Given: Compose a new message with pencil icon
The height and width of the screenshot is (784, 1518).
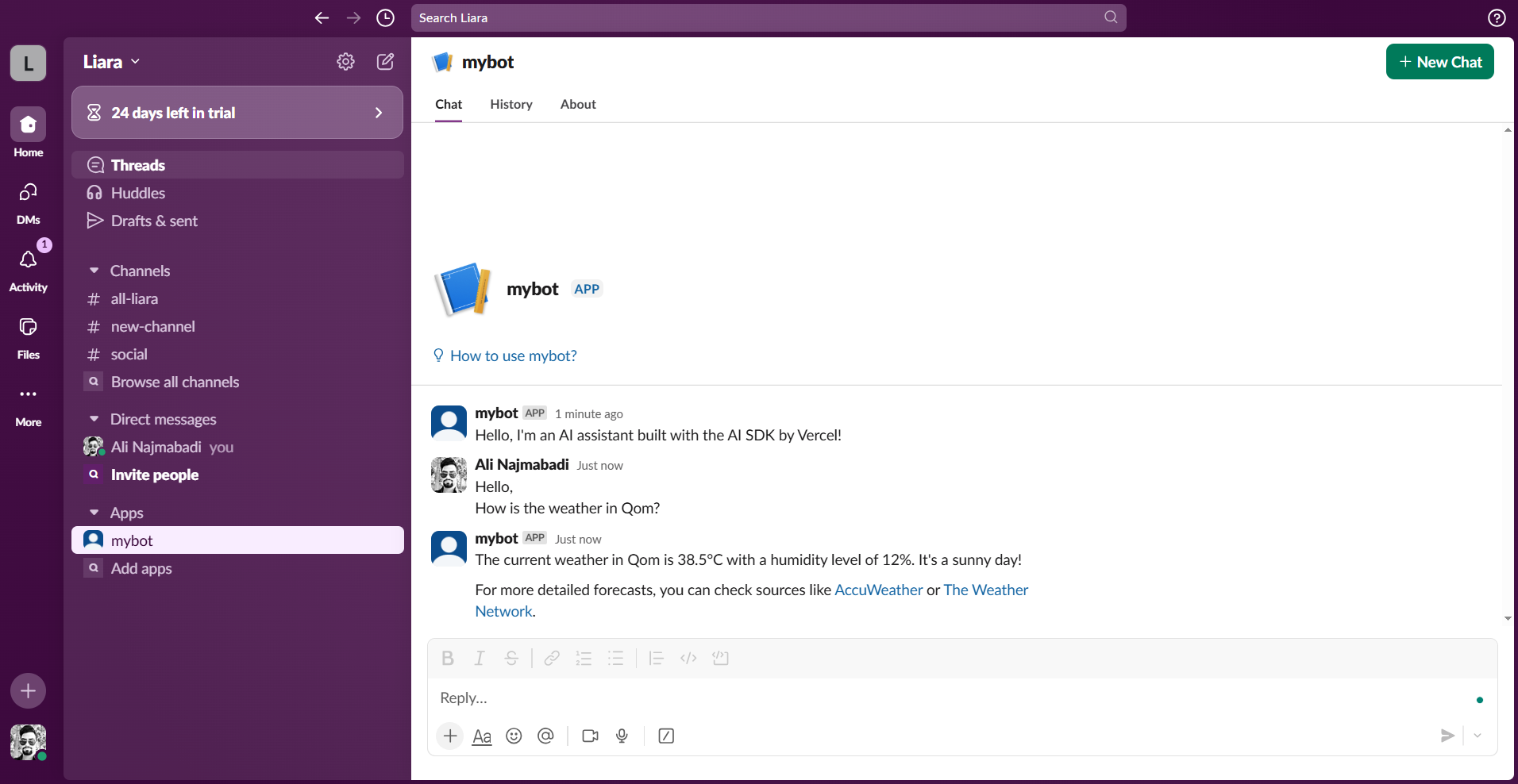Looking at the screenshot, I should pos(385,61).
